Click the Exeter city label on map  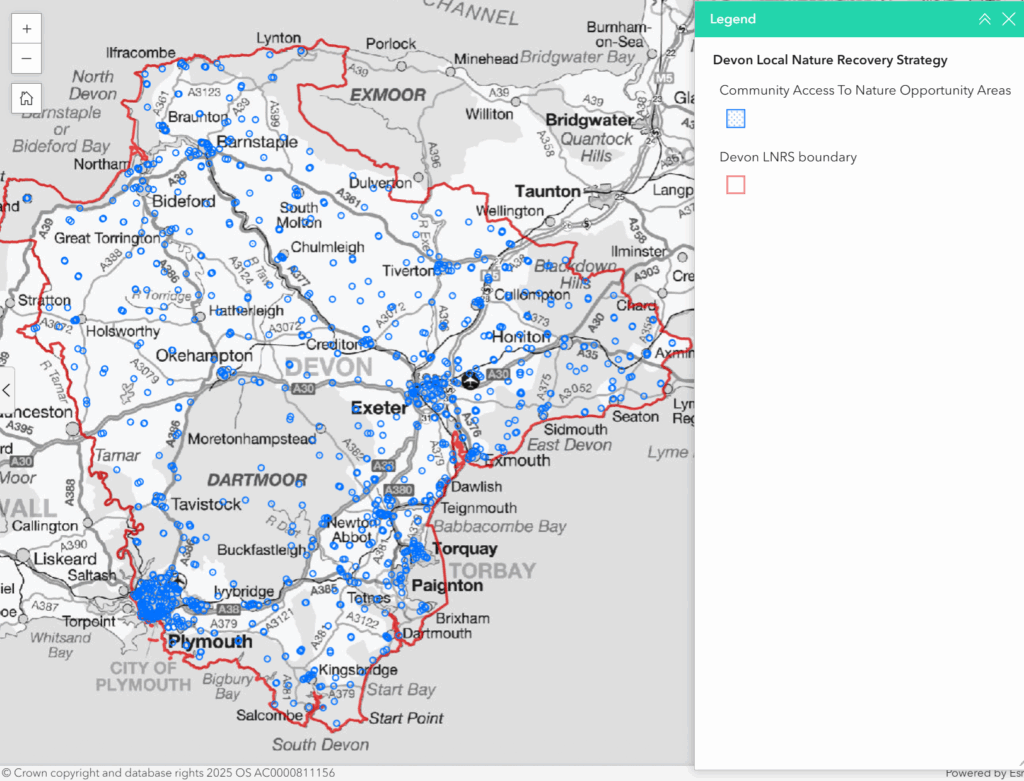point(379,408)
